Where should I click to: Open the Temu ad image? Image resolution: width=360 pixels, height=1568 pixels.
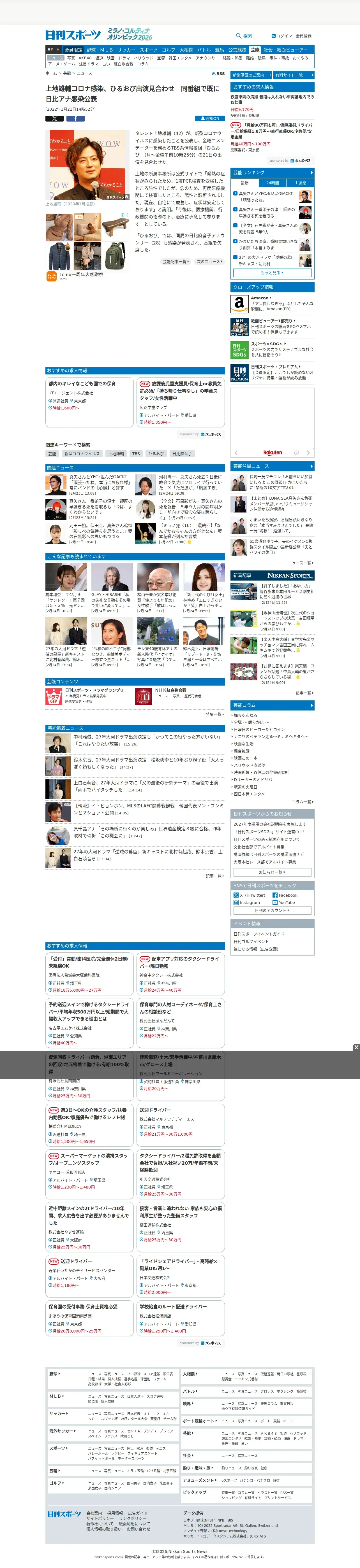tap(87, 241)
